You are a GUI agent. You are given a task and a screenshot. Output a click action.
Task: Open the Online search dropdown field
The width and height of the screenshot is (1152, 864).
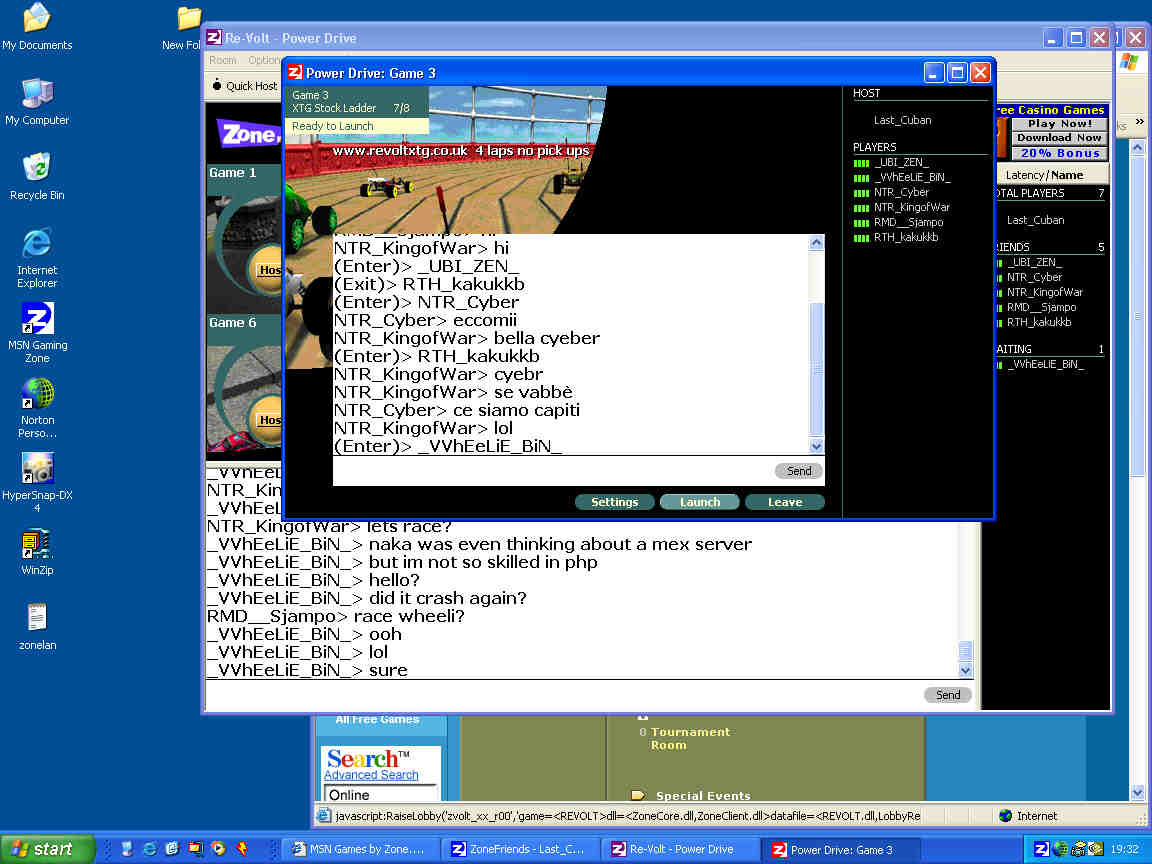381,794
